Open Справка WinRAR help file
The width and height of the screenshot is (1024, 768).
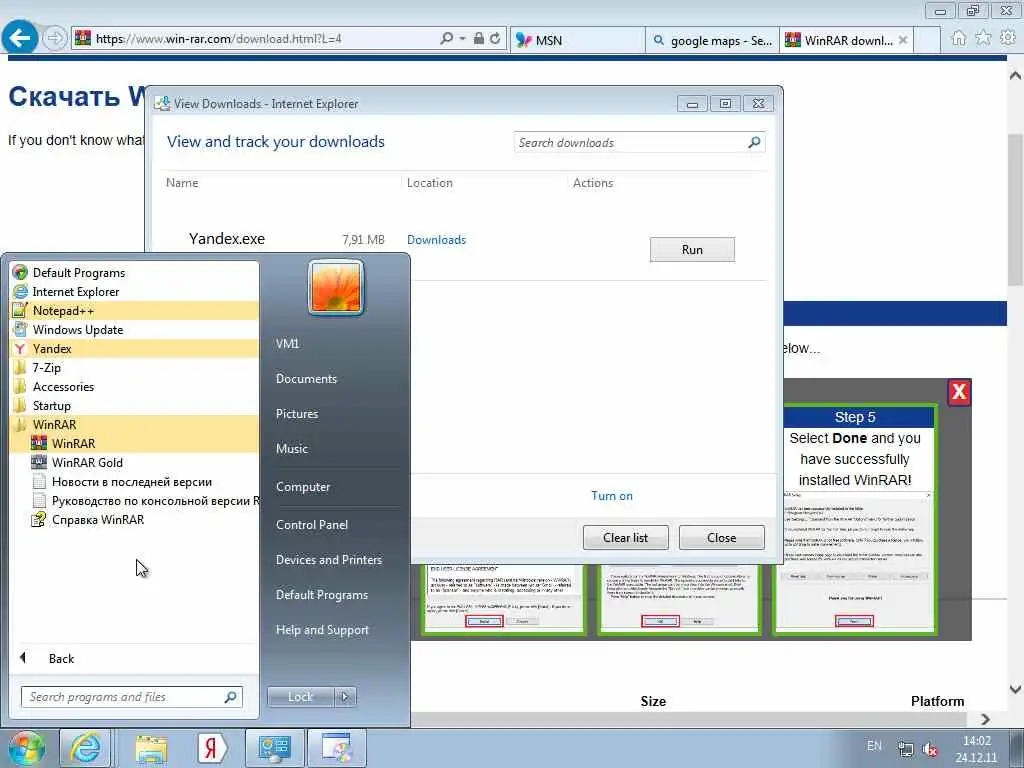point(135,520)
